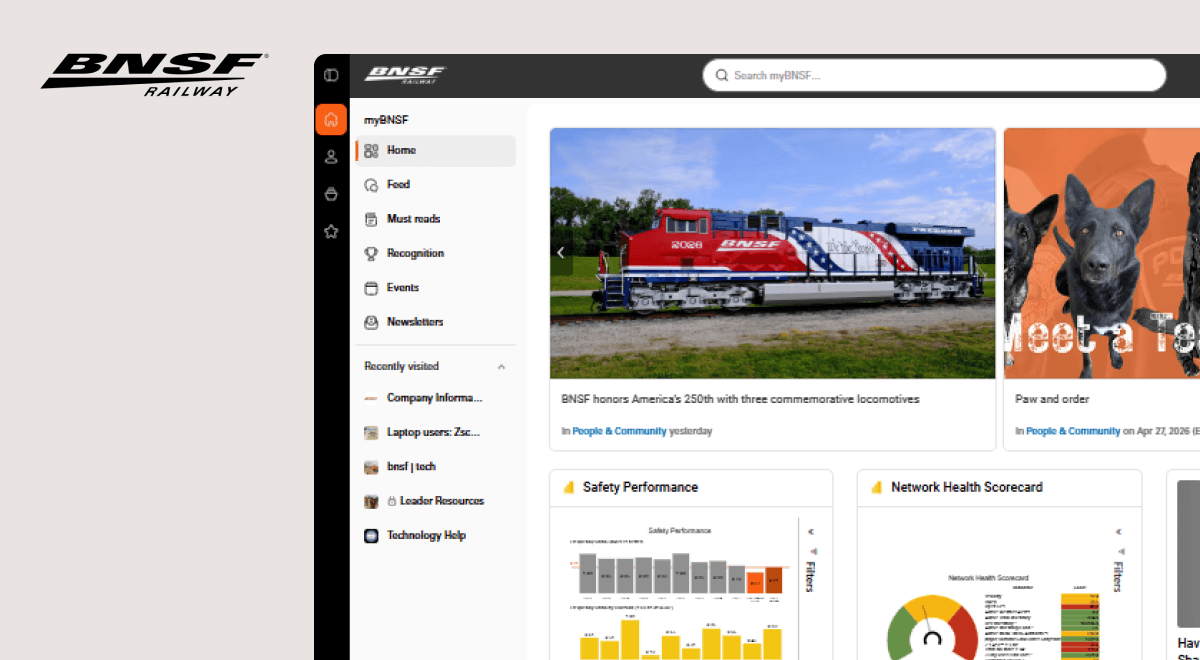The image size is (1200, 660).
Task: Click the BNSF Railway logo in header
Action: click(404, 75)
